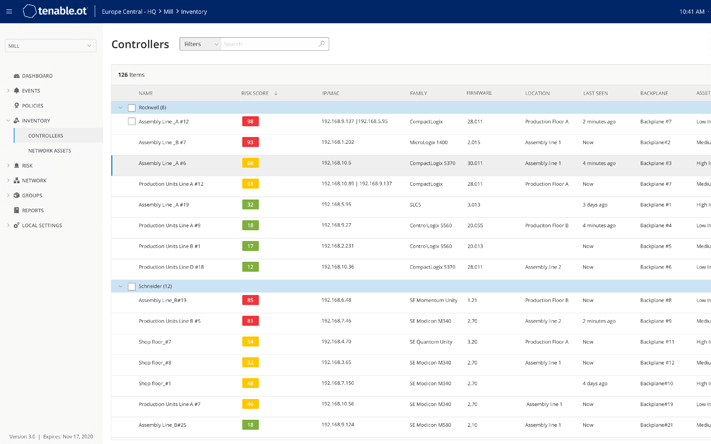
Task: Click the Dashboard icon in sidebar
Action: click(17, 76)
